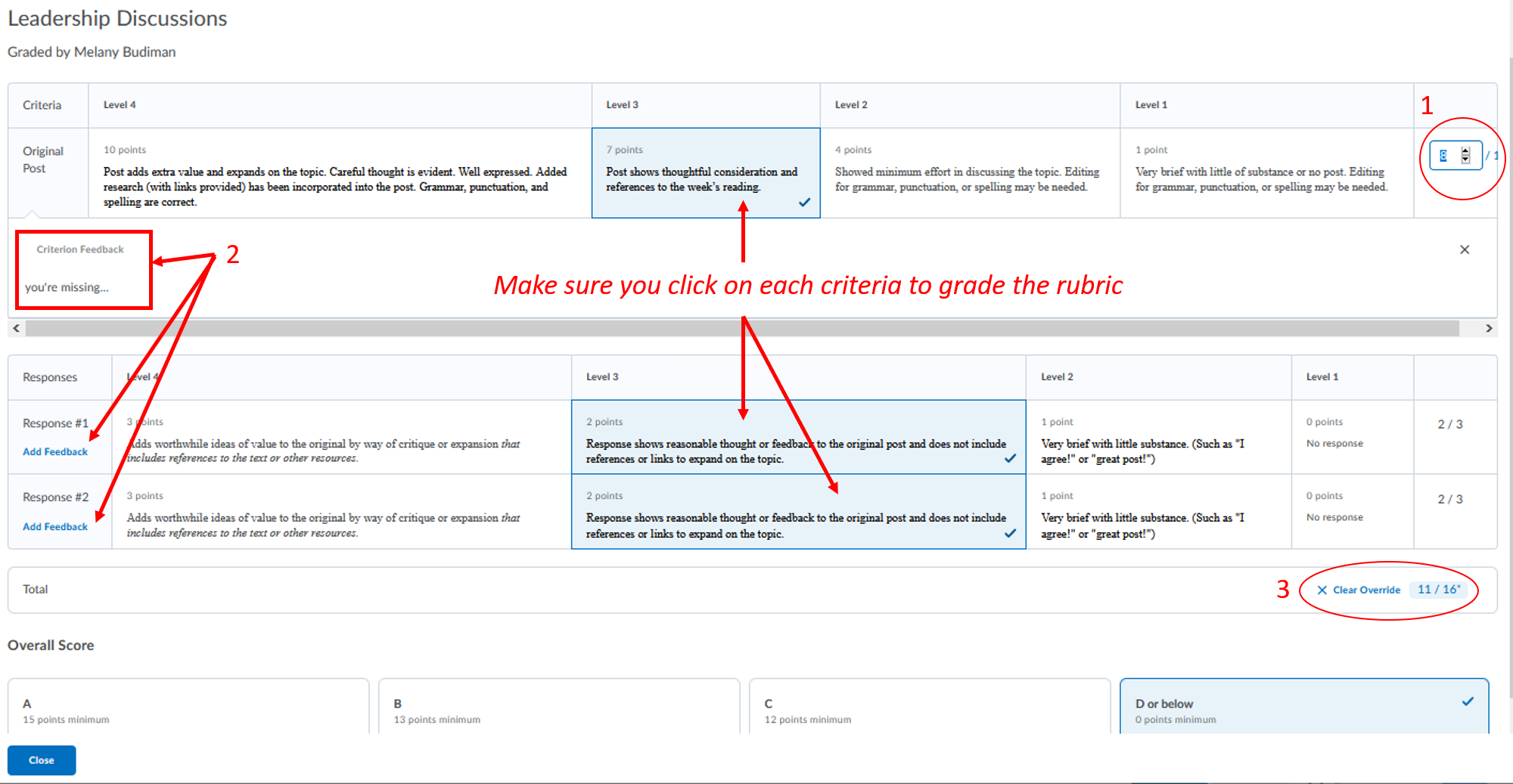Mark Response #2 as No response
1513x784 pixels.
[x=1352, y=513]
